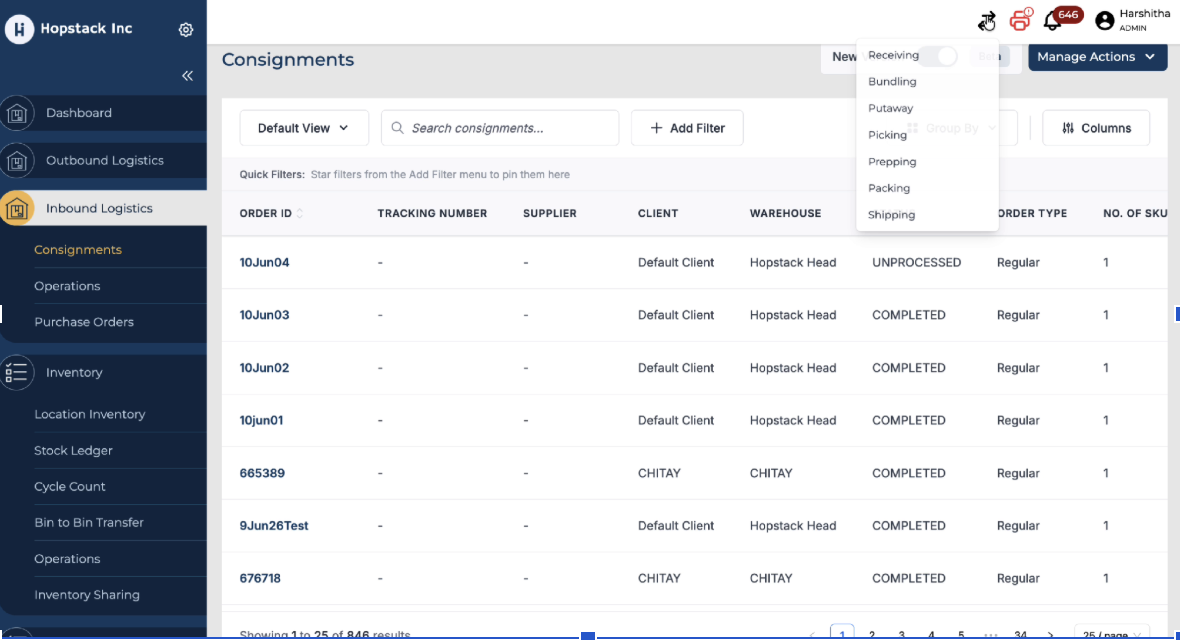Image resolution: width=1180 pixels, height=640 pixels.
Task: Click the Dashboard warehouse icon
Action: (17, 114)
